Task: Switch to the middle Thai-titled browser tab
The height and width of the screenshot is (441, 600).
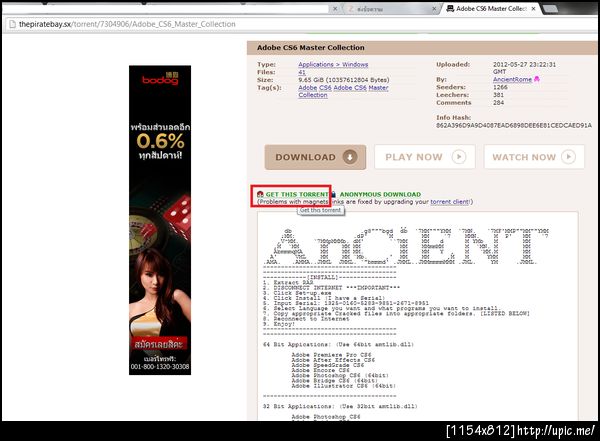Action: pos(390,8)
